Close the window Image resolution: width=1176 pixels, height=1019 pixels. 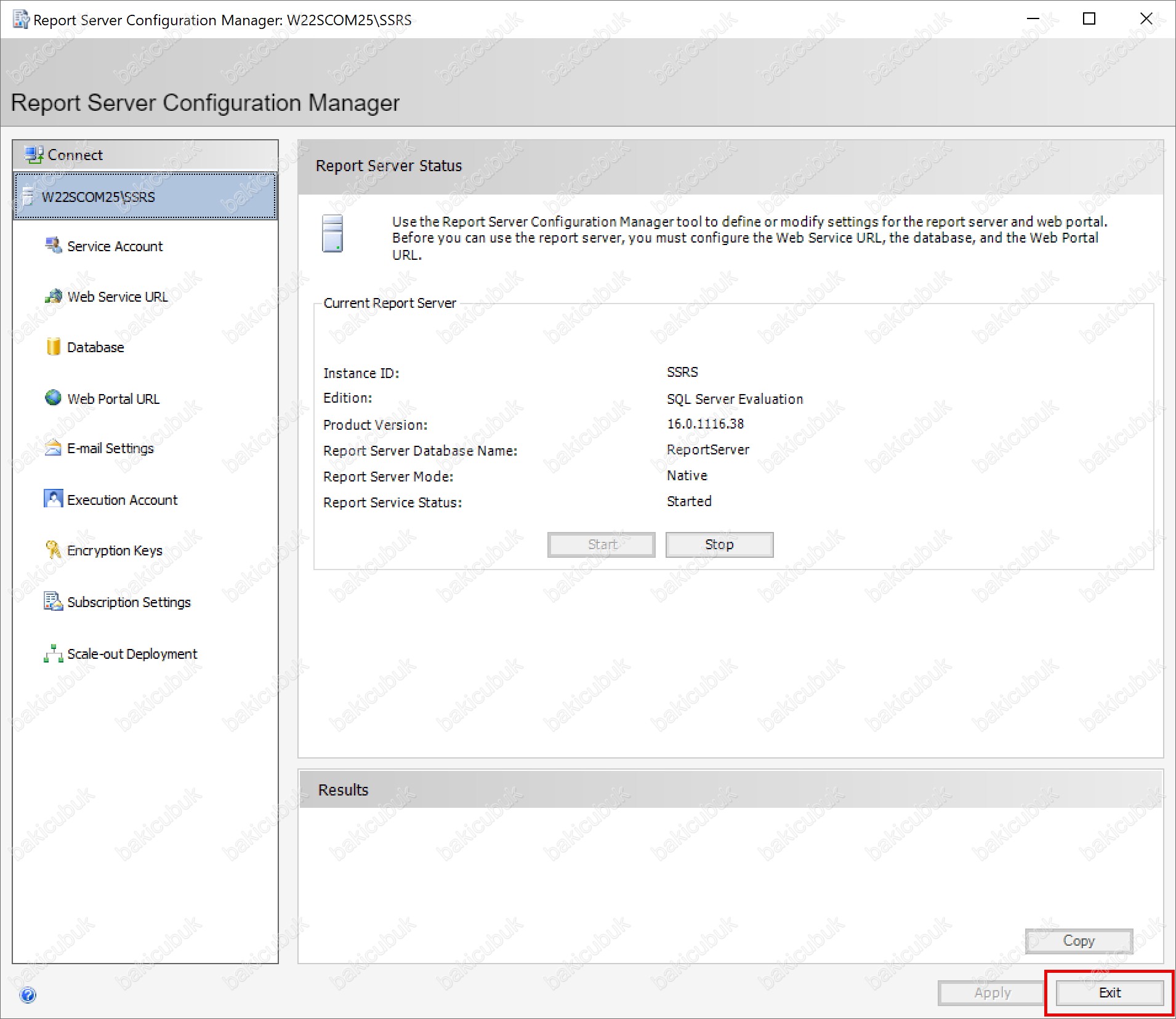tap(1146, 19)
